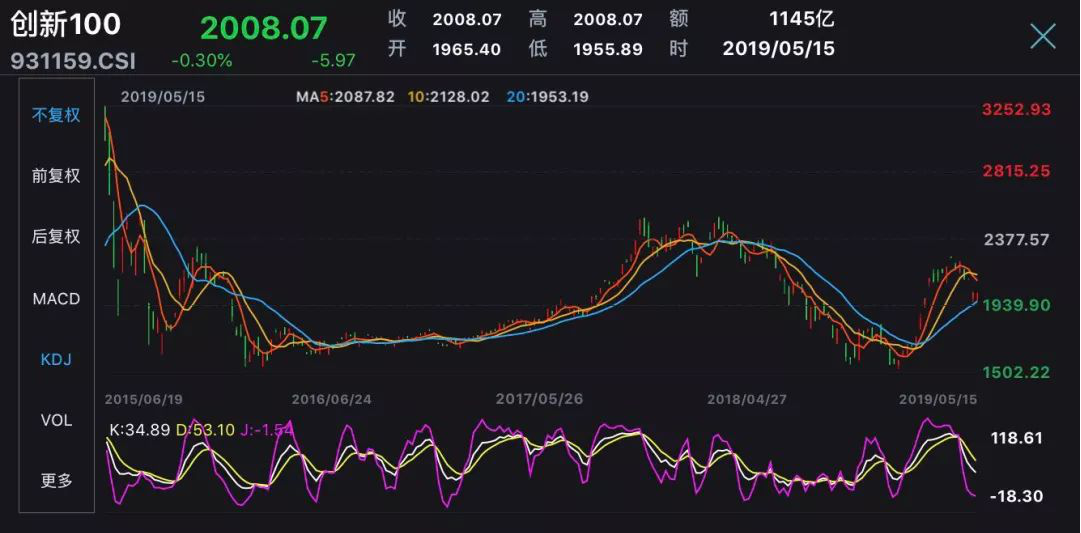Click the 2016/06/24 date axis label
This screenshot has height=533, width=1081.
(x=332, y=399)
